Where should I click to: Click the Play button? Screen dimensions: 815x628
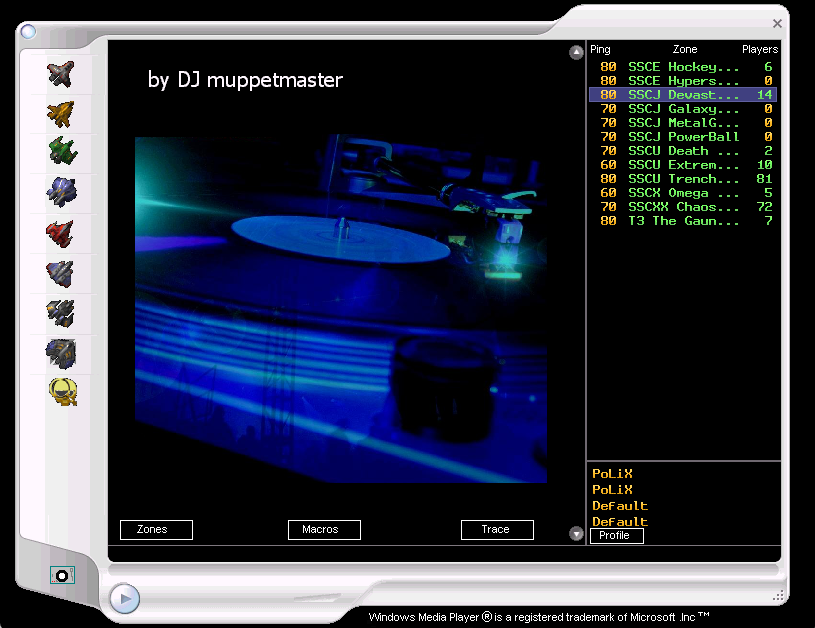(x=125, y=598)
